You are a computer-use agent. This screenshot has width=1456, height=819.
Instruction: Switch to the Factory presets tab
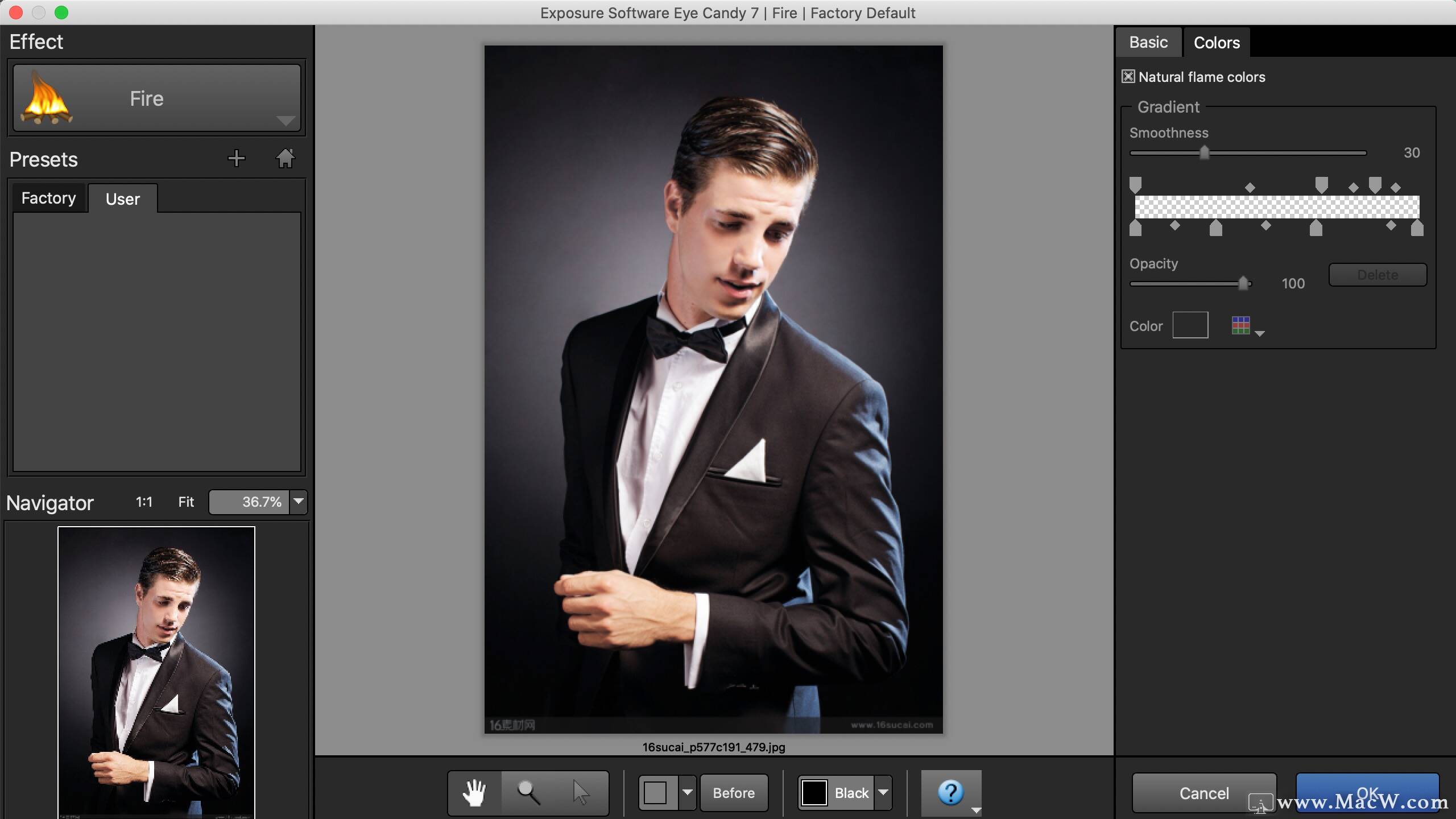(x=48, y=198)
